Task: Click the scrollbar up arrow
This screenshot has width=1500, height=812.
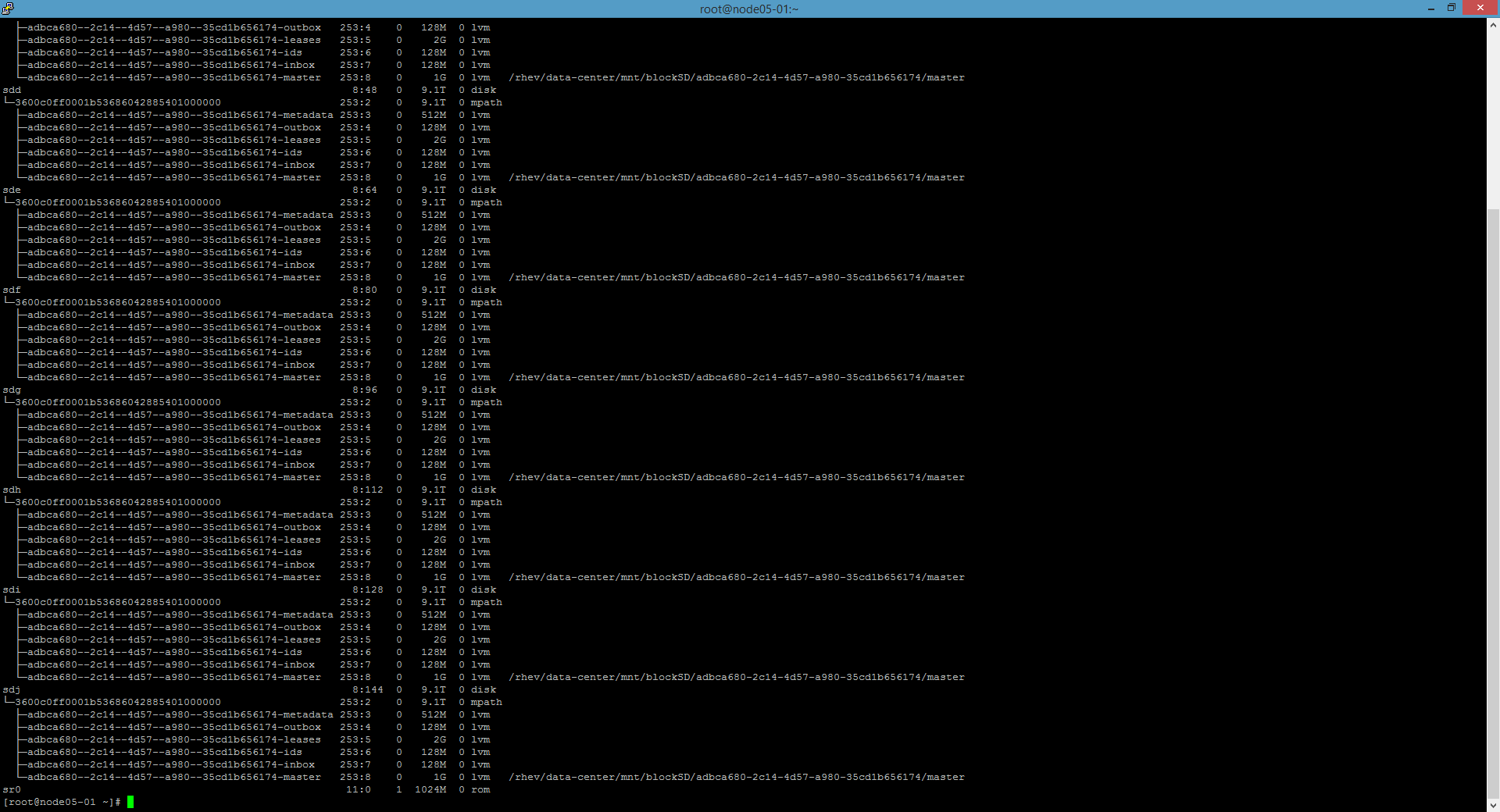Action: click(1493, 25)
